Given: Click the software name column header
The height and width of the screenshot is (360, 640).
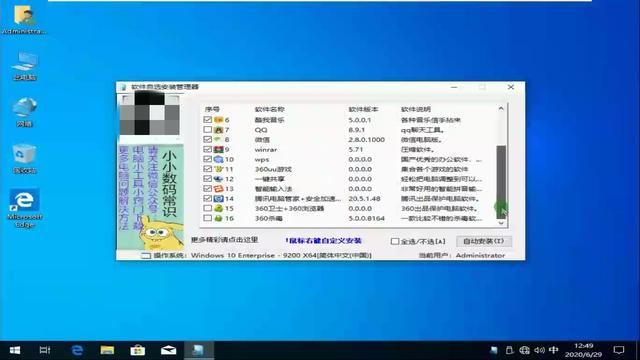Looking at the screenshot, I should (270, 109).
